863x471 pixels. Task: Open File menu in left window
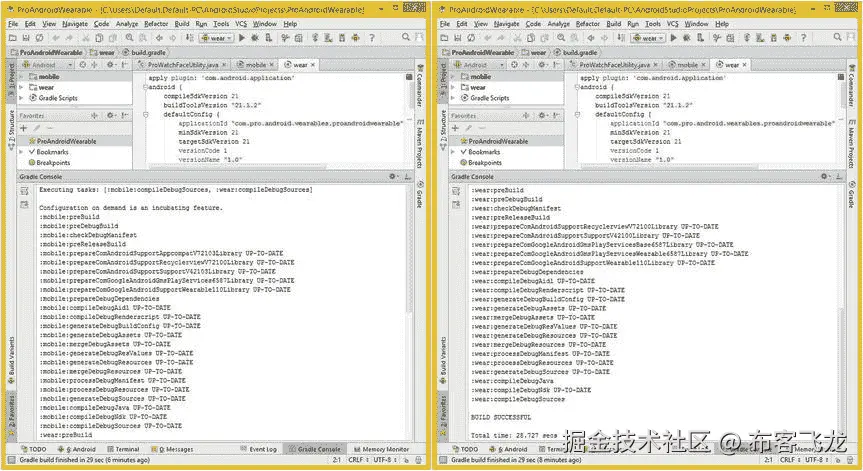pos(13,24)
